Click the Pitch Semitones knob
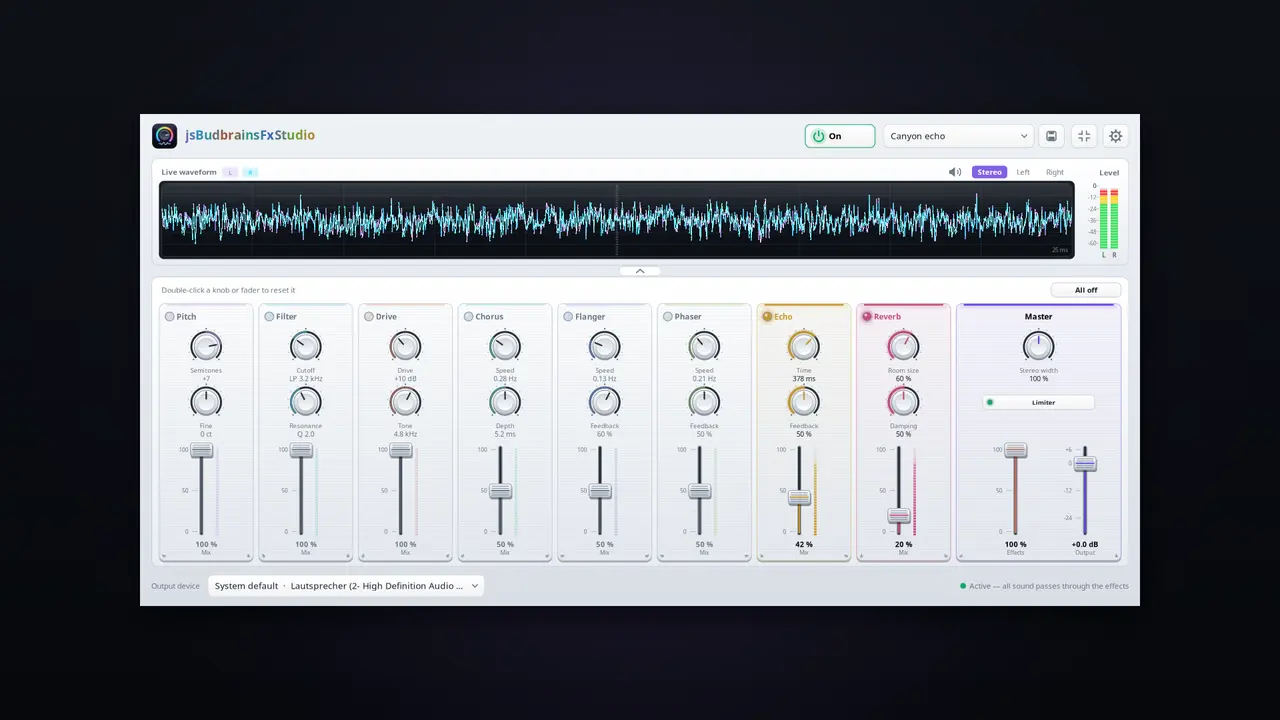The height and width of the screenshot is (720, 1280). tap(206, 347)
